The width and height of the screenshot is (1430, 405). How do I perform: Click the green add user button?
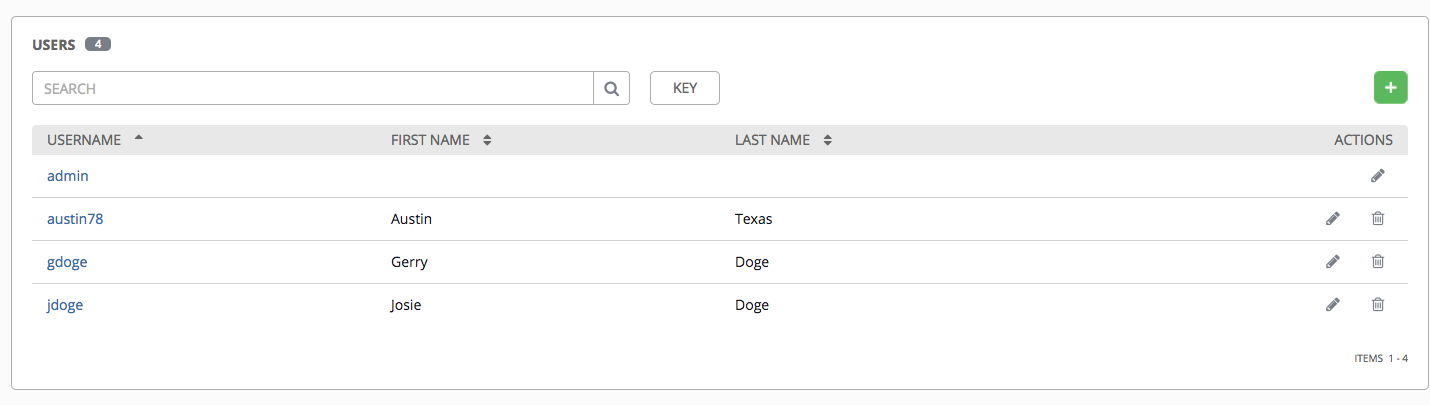coord(1390,88)
